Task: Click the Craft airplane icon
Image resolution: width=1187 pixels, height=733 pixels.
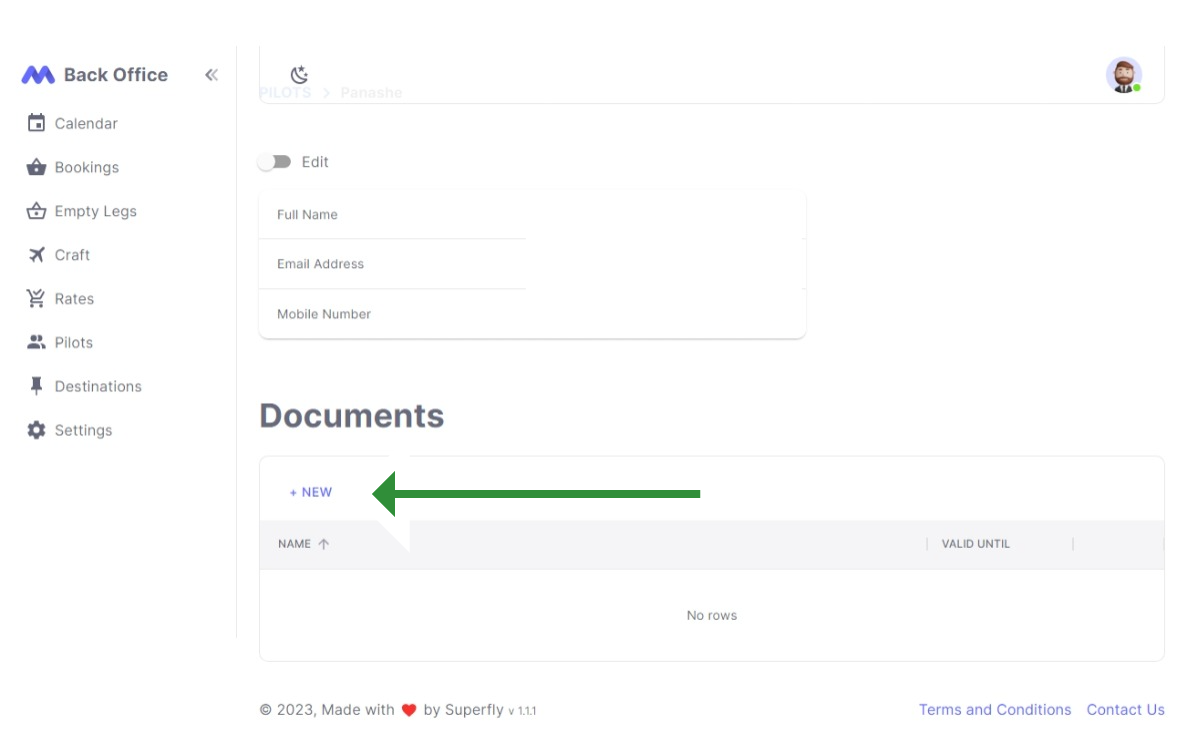Action: [x=35, y=255]
